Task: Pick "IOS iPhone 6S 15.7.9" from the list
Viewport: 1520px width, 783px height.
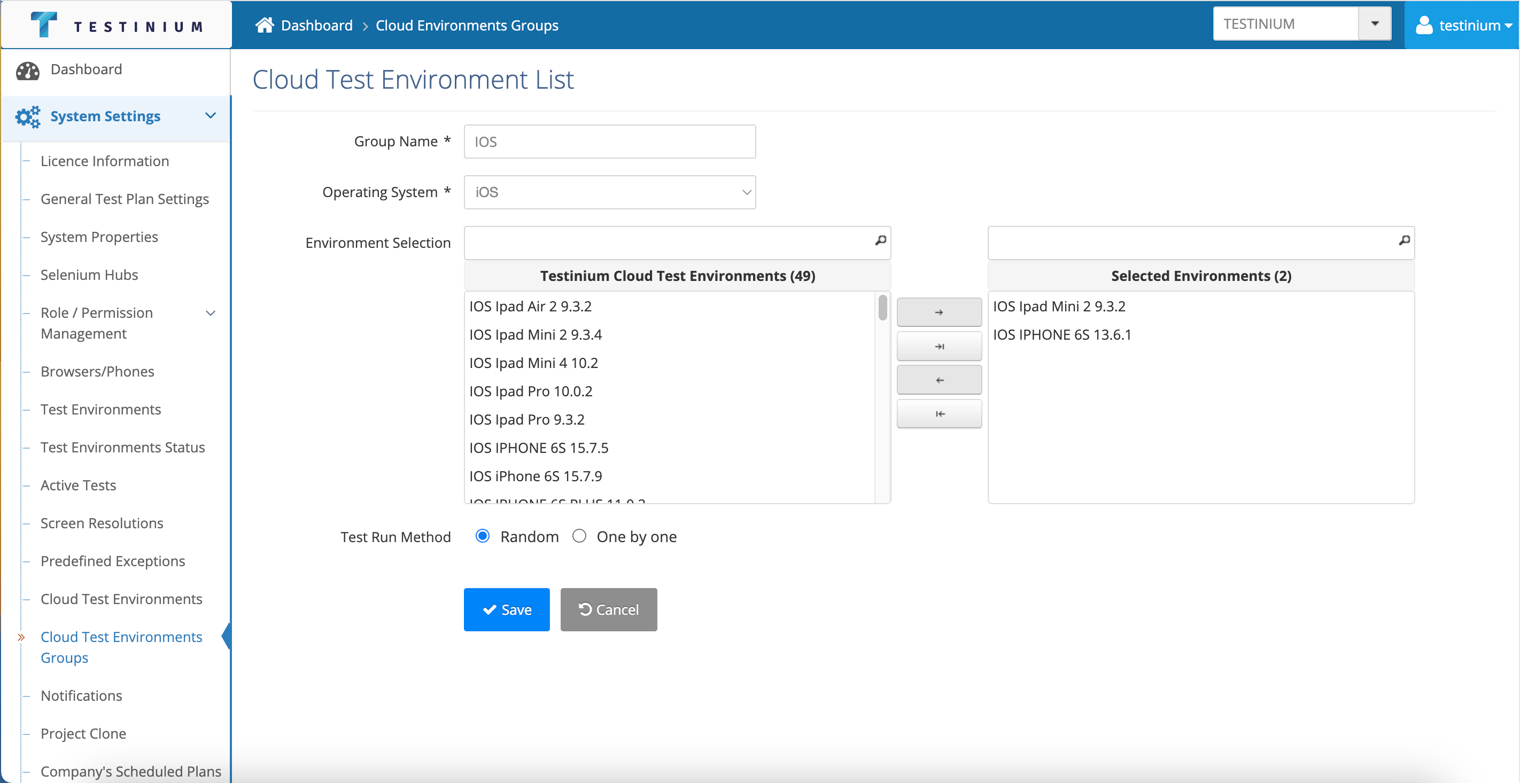Action: point(669,476)
